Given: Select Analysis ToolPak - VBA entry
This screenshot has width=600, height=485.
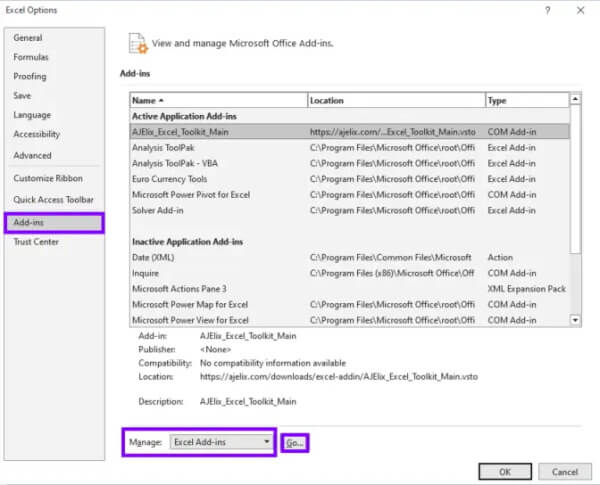Looking at the screenshot, I should (x=176, y=163).
